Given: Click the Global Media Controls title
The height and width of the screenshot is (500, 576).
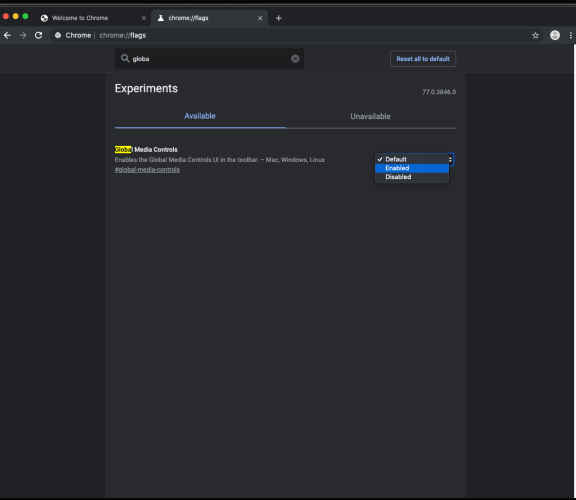Looking at the screenshot, I should 146,150.
